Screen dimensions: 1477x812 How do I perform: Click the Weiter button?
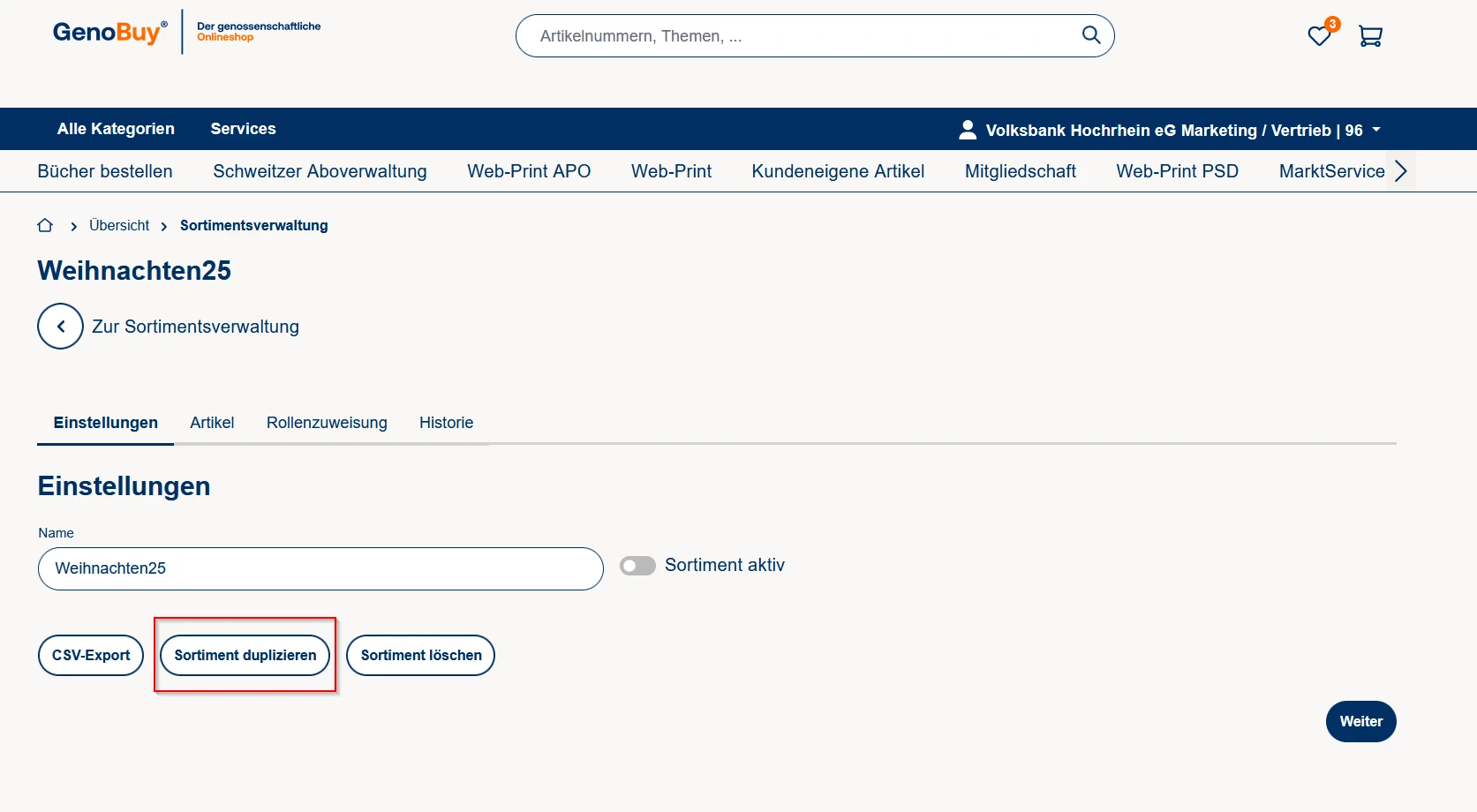(x=1360, y=722)
